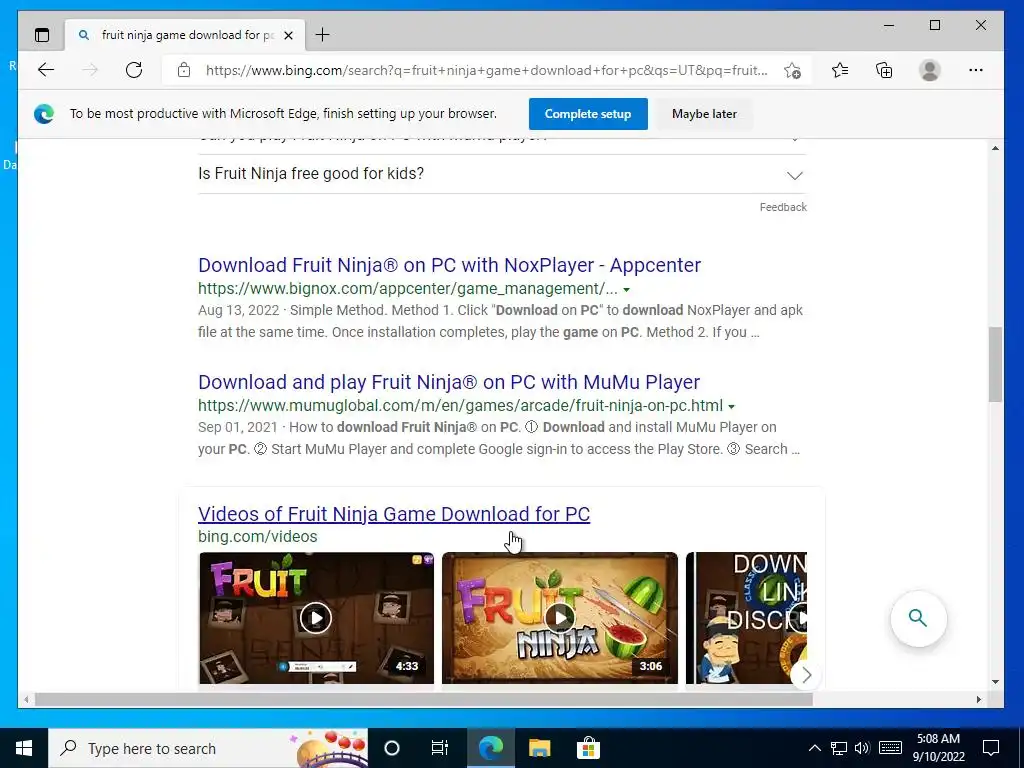Viewport: 1024px width, 768px height.
Task: Open bignox.com URL dropdown arrow
Action: [x=626, y=289]
